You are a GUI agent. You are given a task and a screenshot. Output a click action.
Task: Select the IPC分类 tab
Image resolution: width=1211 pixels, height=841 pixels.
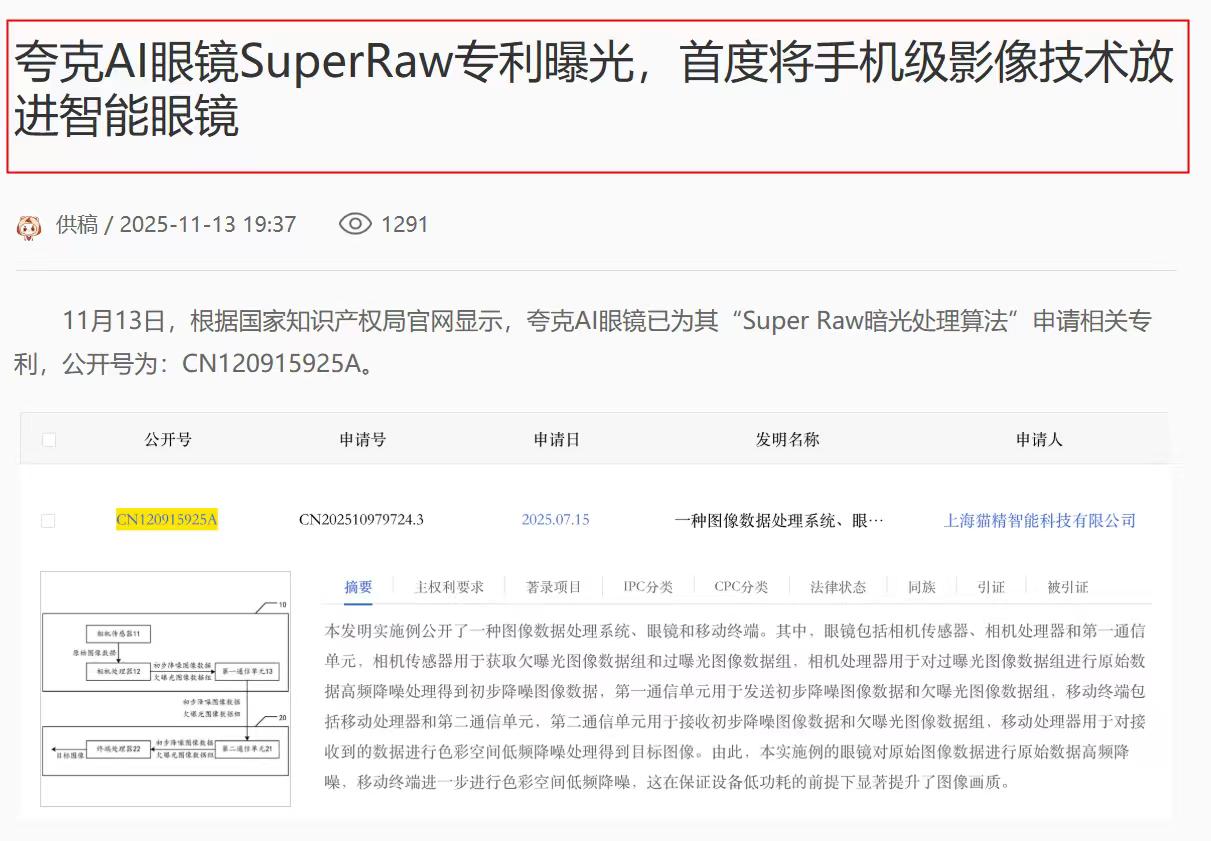(x=648, y=587)
